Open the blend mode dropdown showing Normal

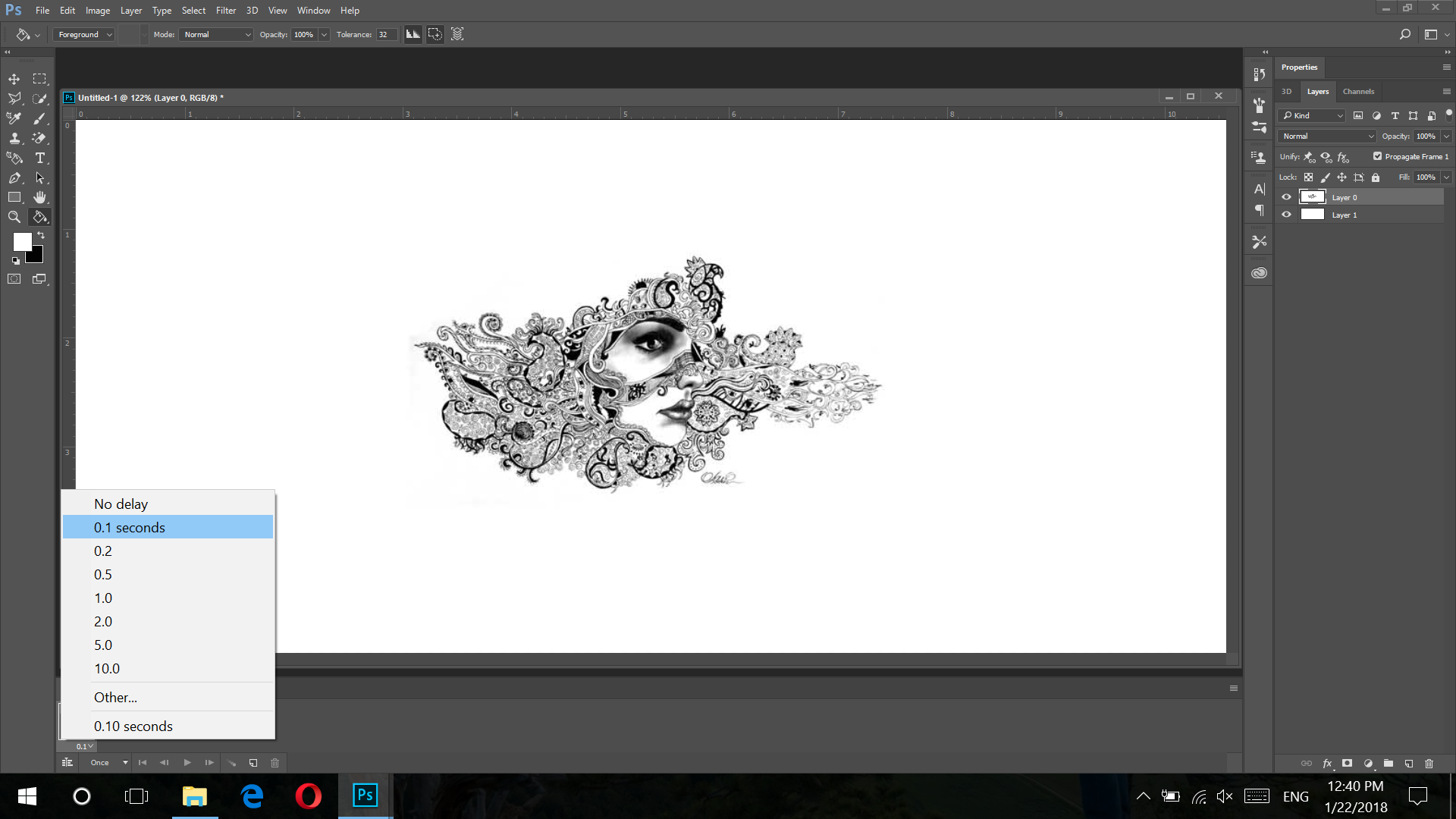click(1326, 136)
